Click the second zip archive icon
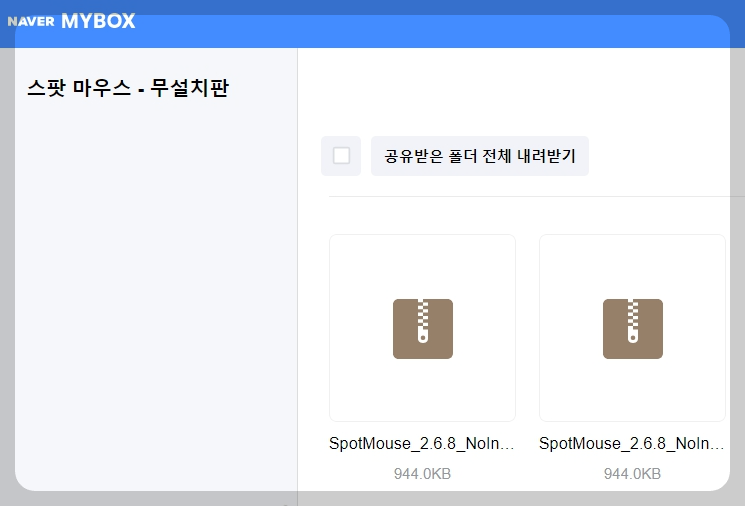 point(633,329)
